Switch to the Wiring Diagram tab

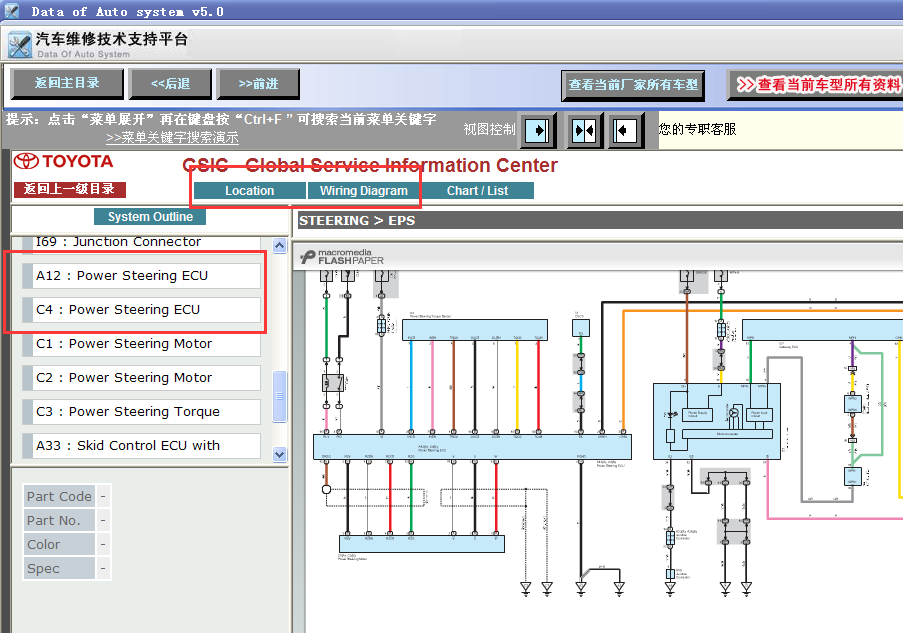tap(363, 191)
